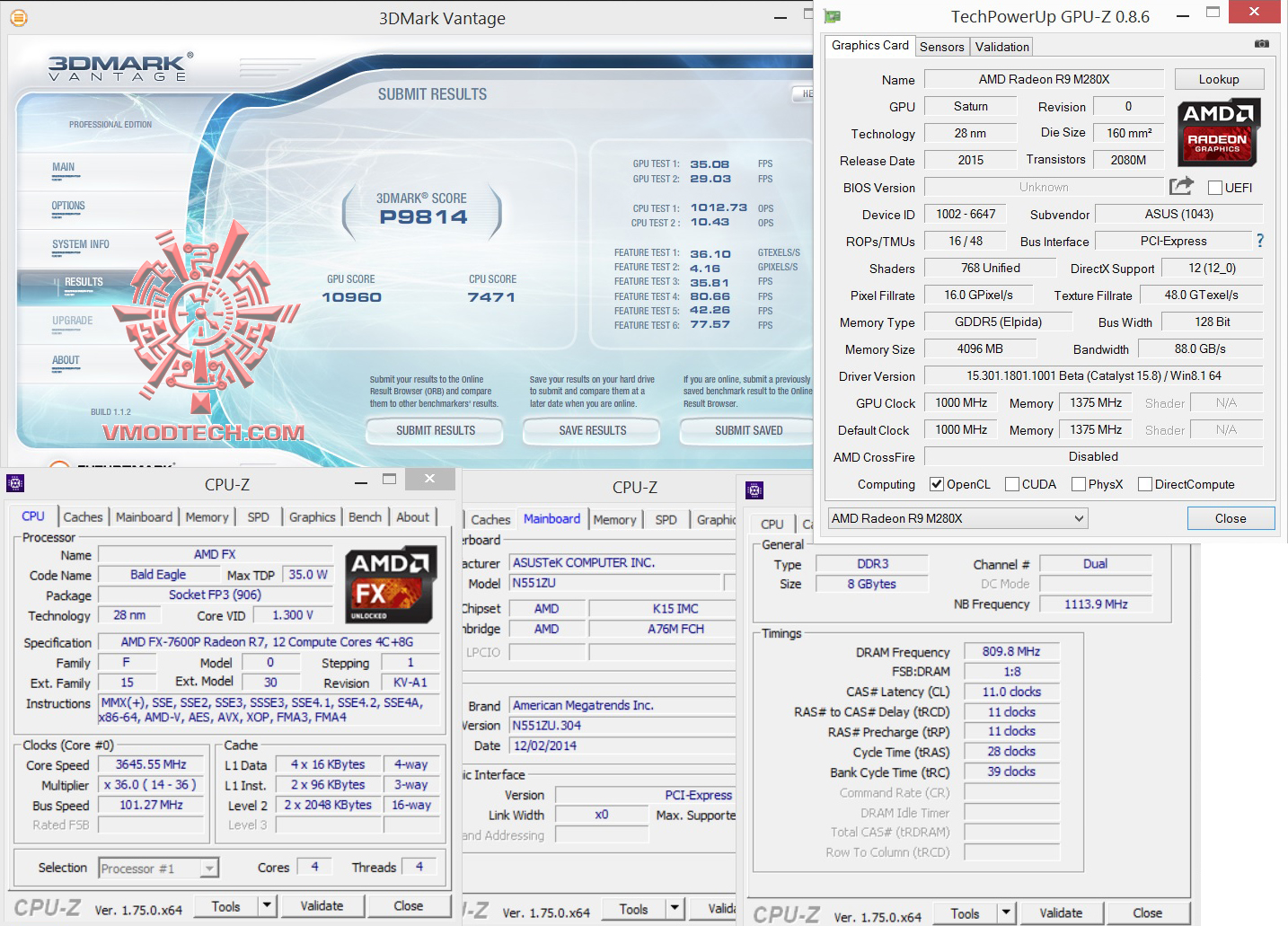
Task: Expand the Processor #1 selection dropdown
Action: tap(158, 869)
